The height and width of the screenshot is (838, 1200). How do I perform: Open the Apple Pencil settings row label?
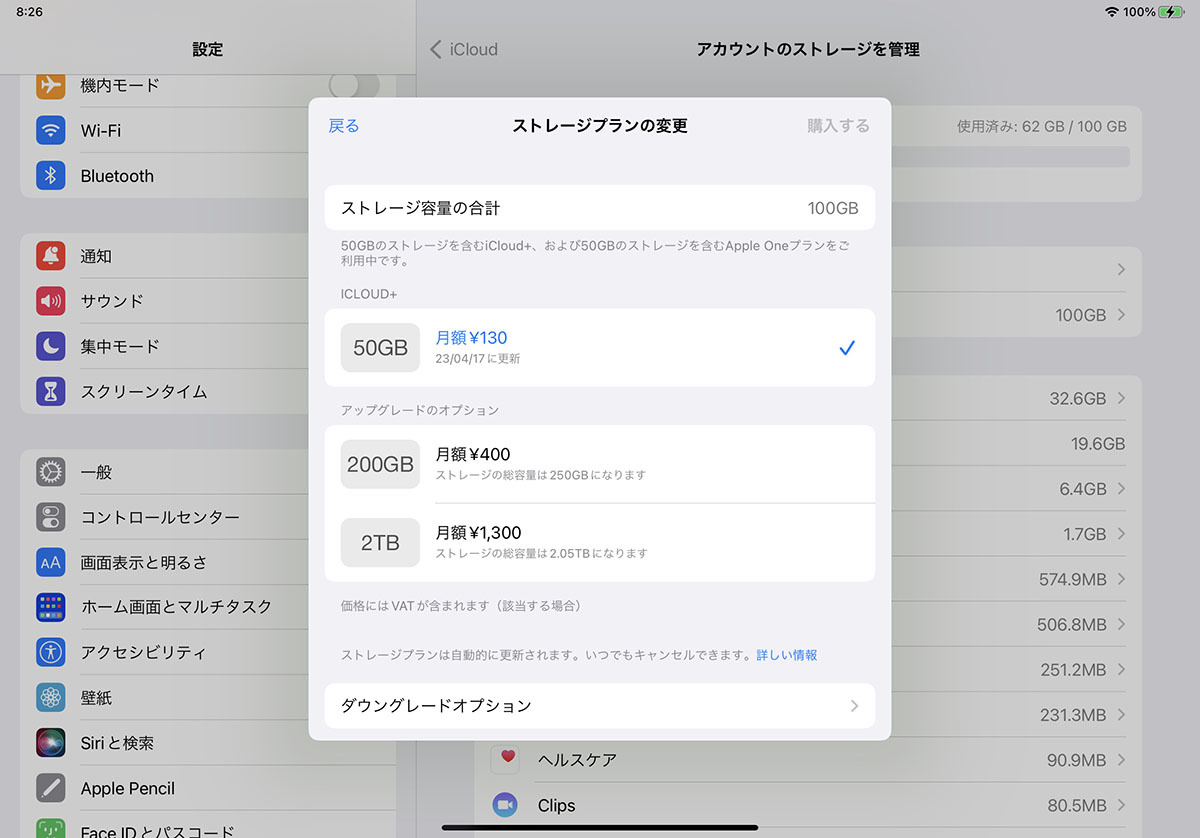click(x=128, y=788)
